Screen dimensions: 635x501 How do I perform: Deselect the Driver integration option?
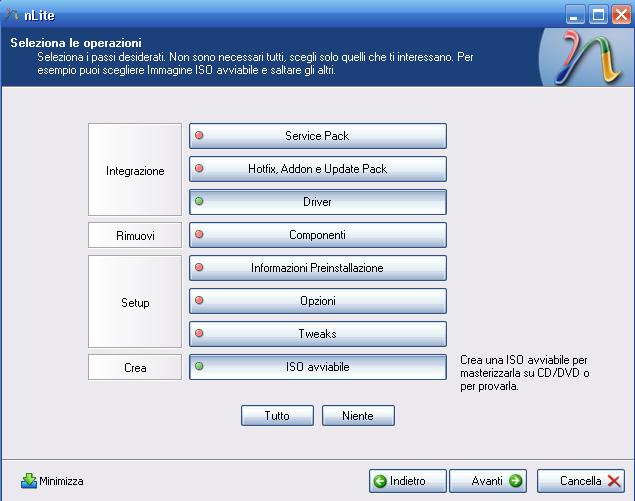(317, 202)
